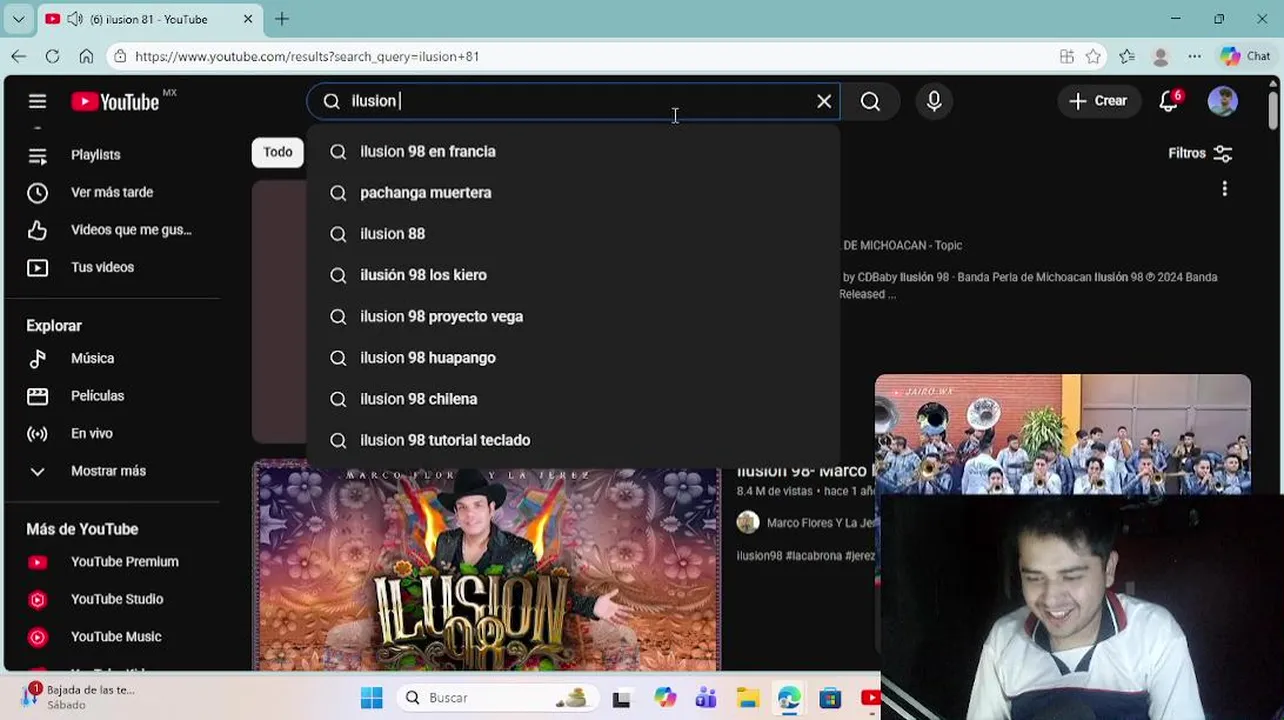
Task: Open the Marco Flores Y La Jerez channel avatar
Action: (x=748, y=522)
